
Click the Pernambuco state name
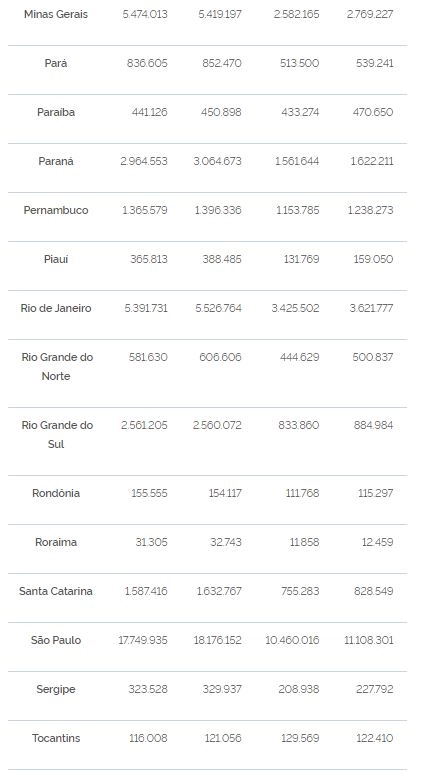point(56,210)
